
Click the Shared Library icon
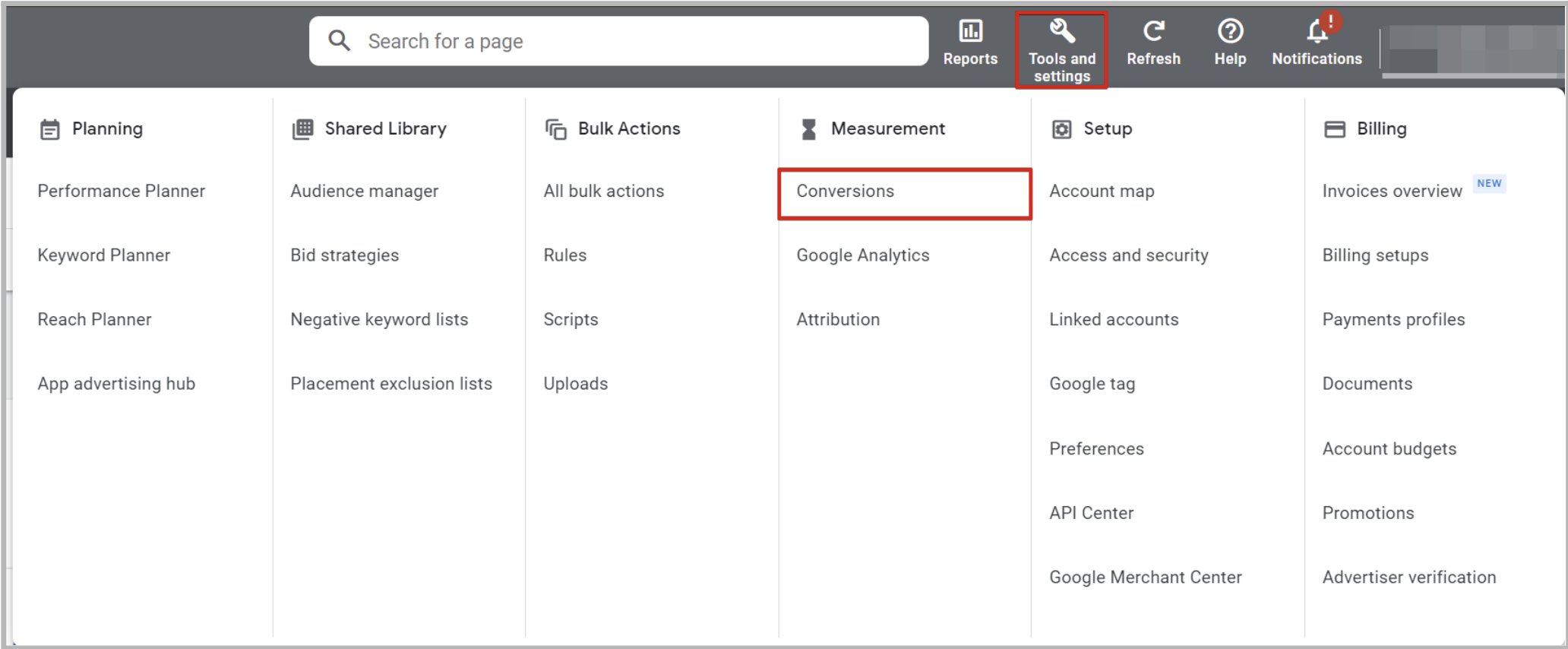pos(302,129)
